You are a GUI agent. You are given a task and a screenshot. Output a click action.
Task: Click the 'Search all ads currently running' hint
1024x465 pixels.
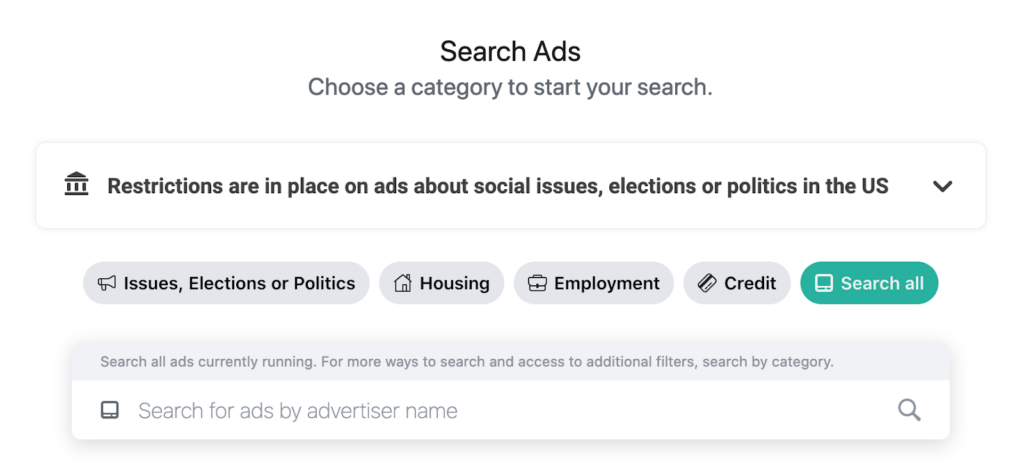[466, 362]
